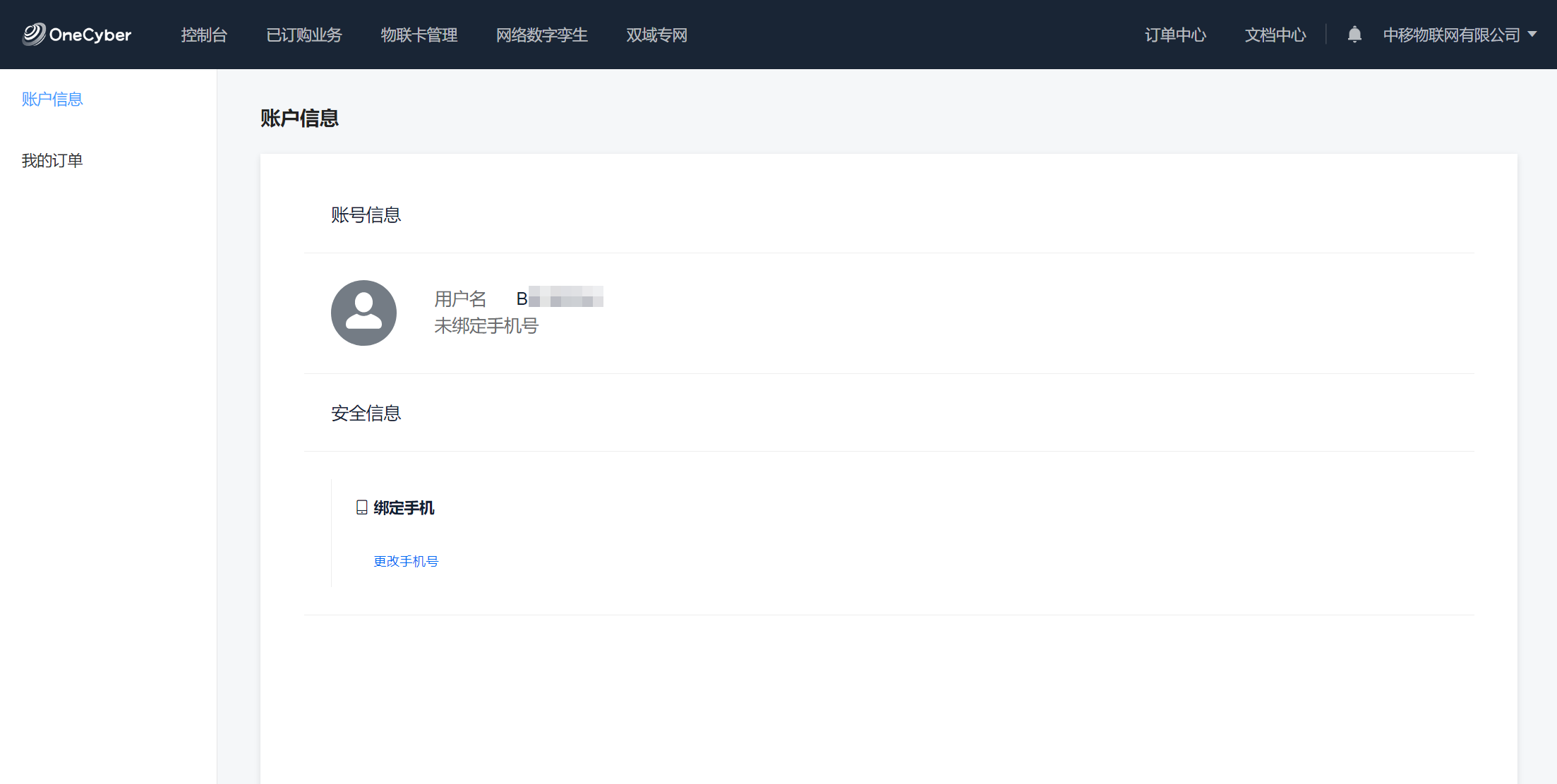This screenshot has width=1557, height=784.
Task: Open 文档中心 link
Action: pyautogui.click(x=1275, y=35)
